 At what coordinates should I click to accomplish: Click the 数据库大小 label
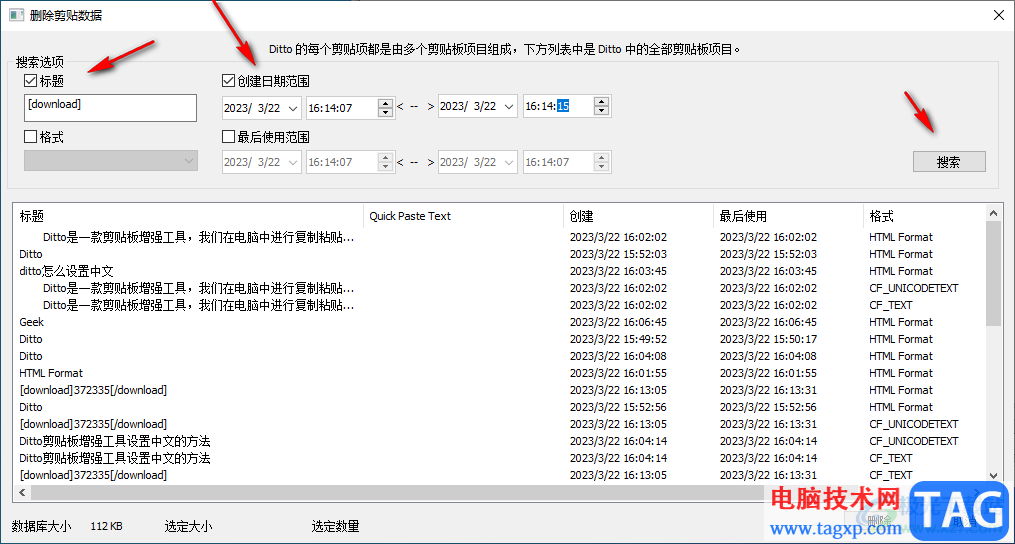tap(41, 527)
